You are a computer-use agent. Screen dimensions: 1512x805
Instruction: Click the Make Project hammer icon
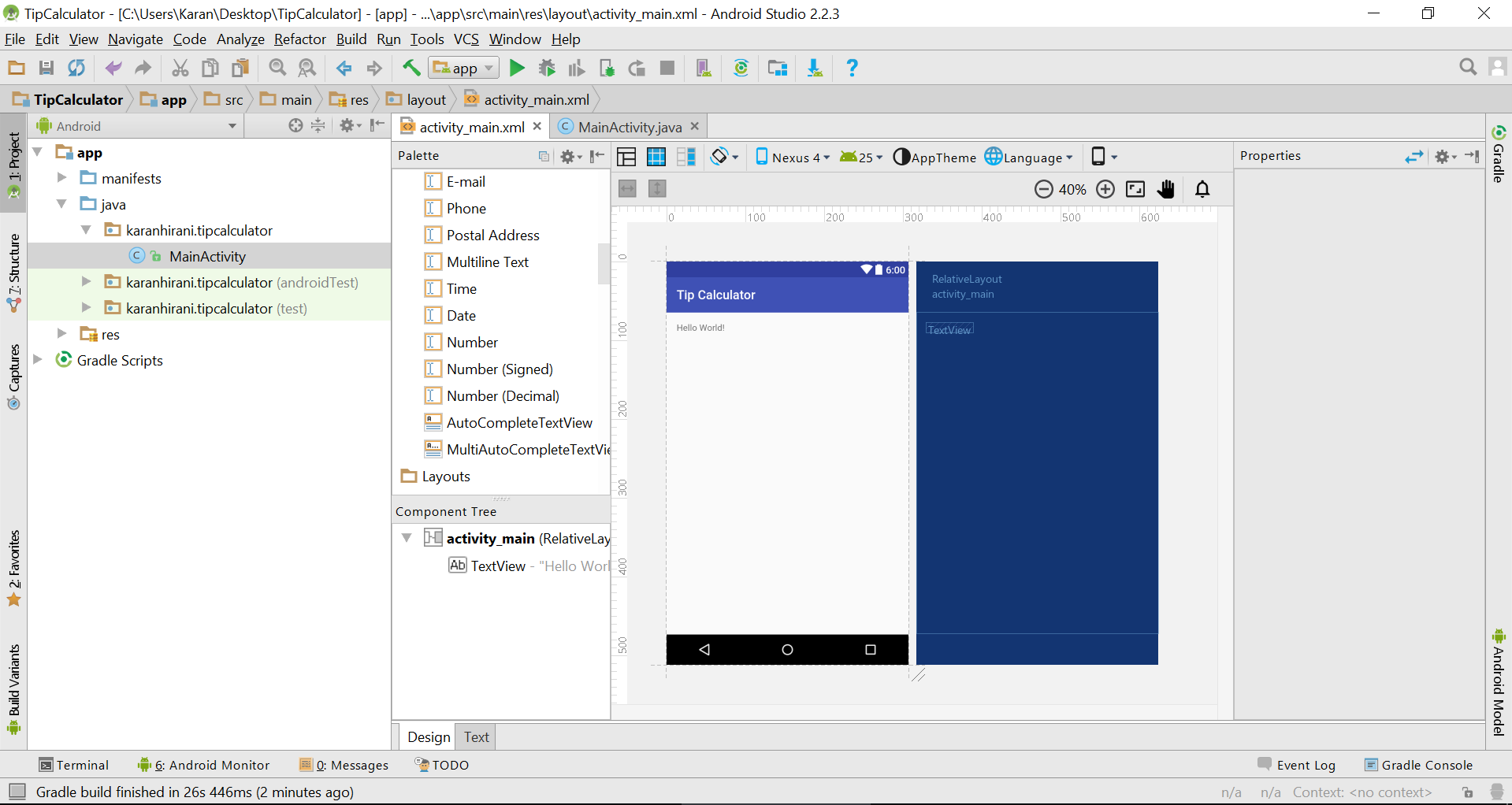411,69
